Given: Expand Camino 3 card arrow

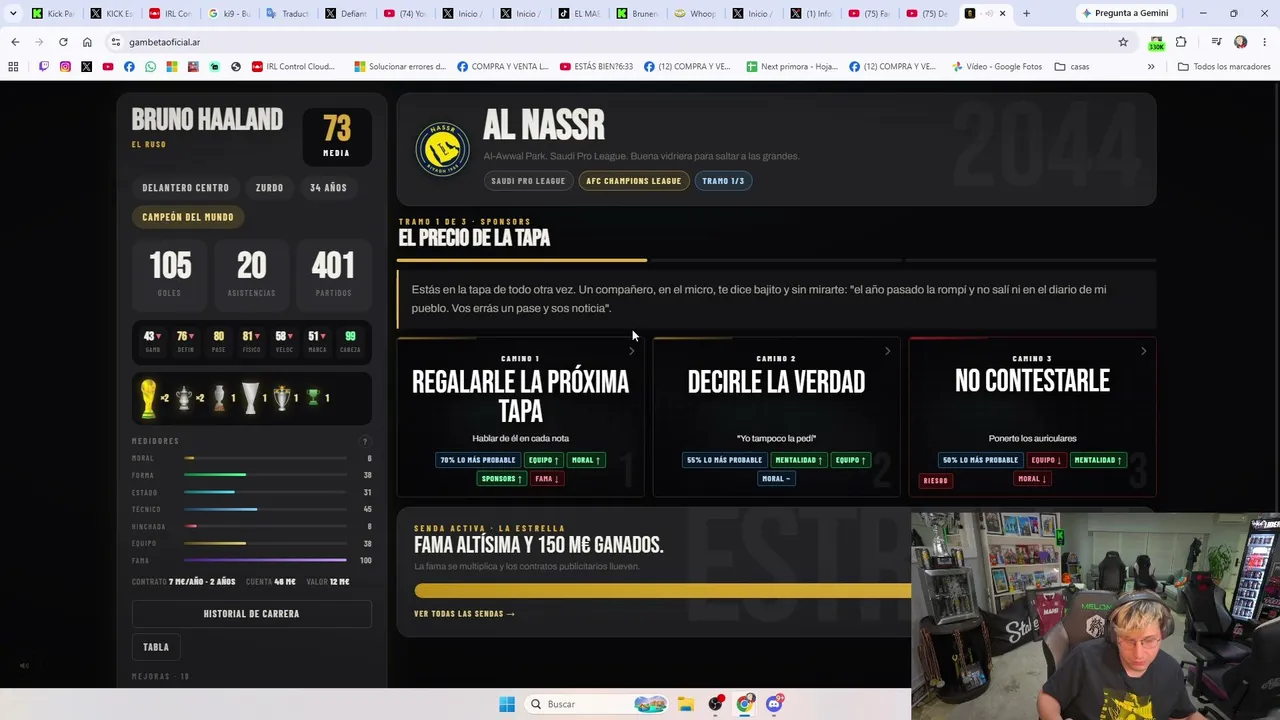Looking at the screenshot, I should coord(1143,351).
